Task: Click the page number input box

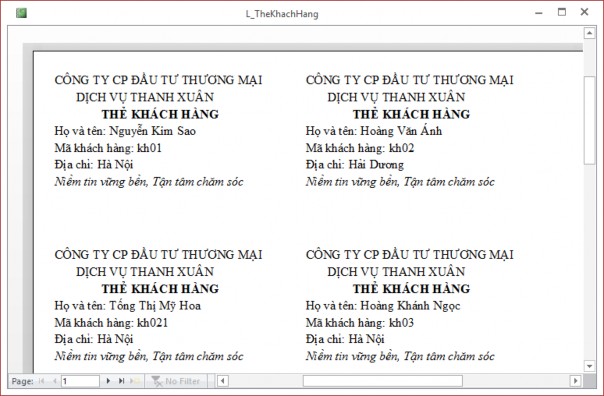Action: (80, 381)
